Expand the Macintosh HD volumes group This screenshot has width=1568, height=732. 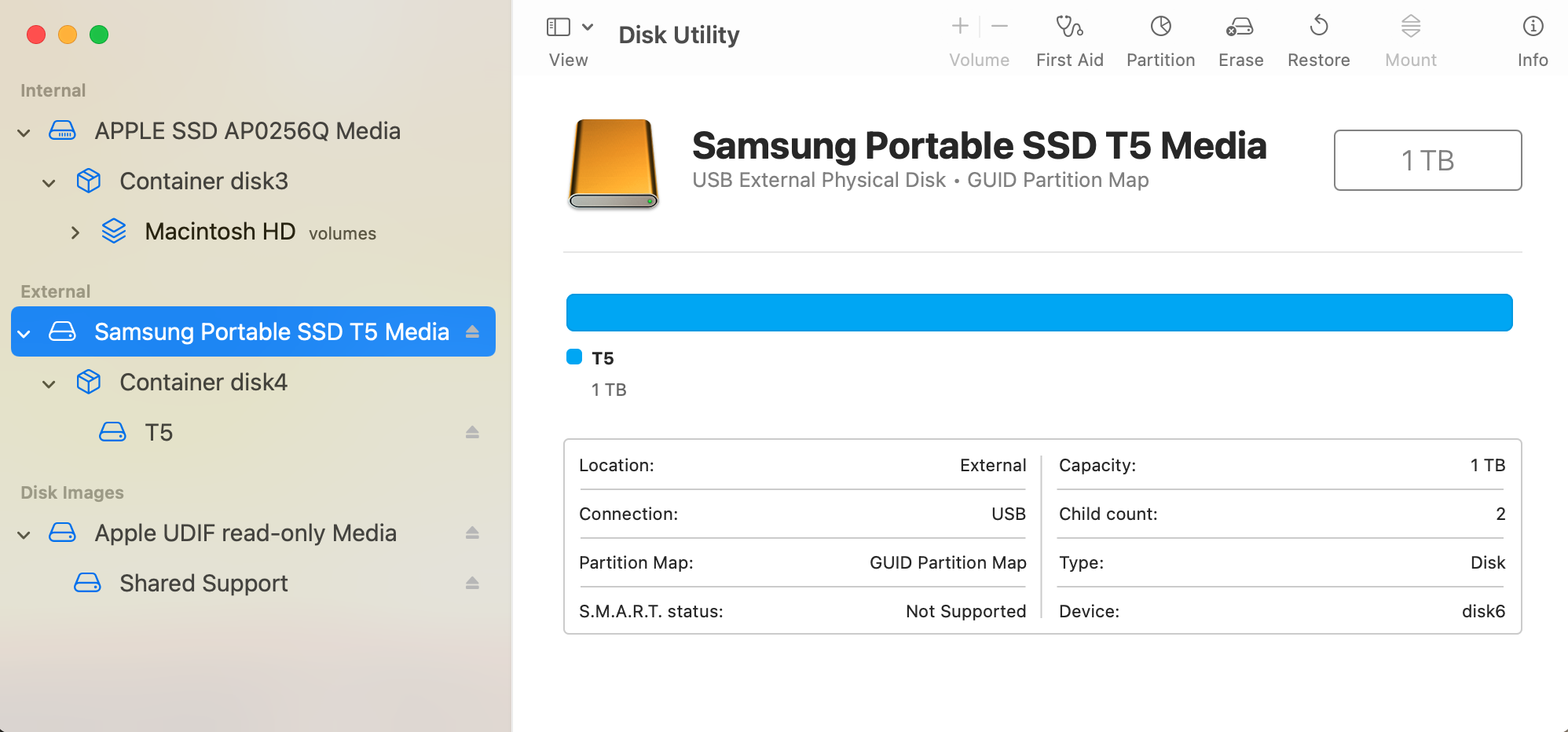click(75, 232)
